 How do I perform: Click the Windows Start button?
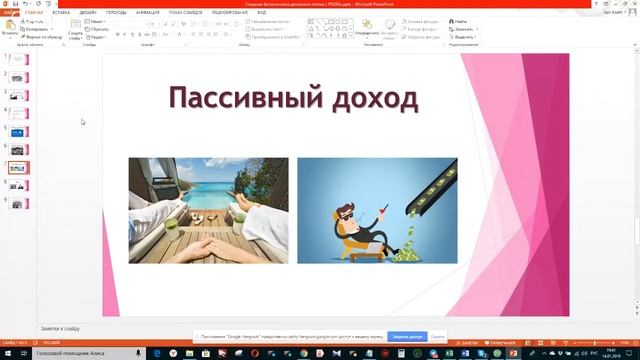tap(7, 353)
